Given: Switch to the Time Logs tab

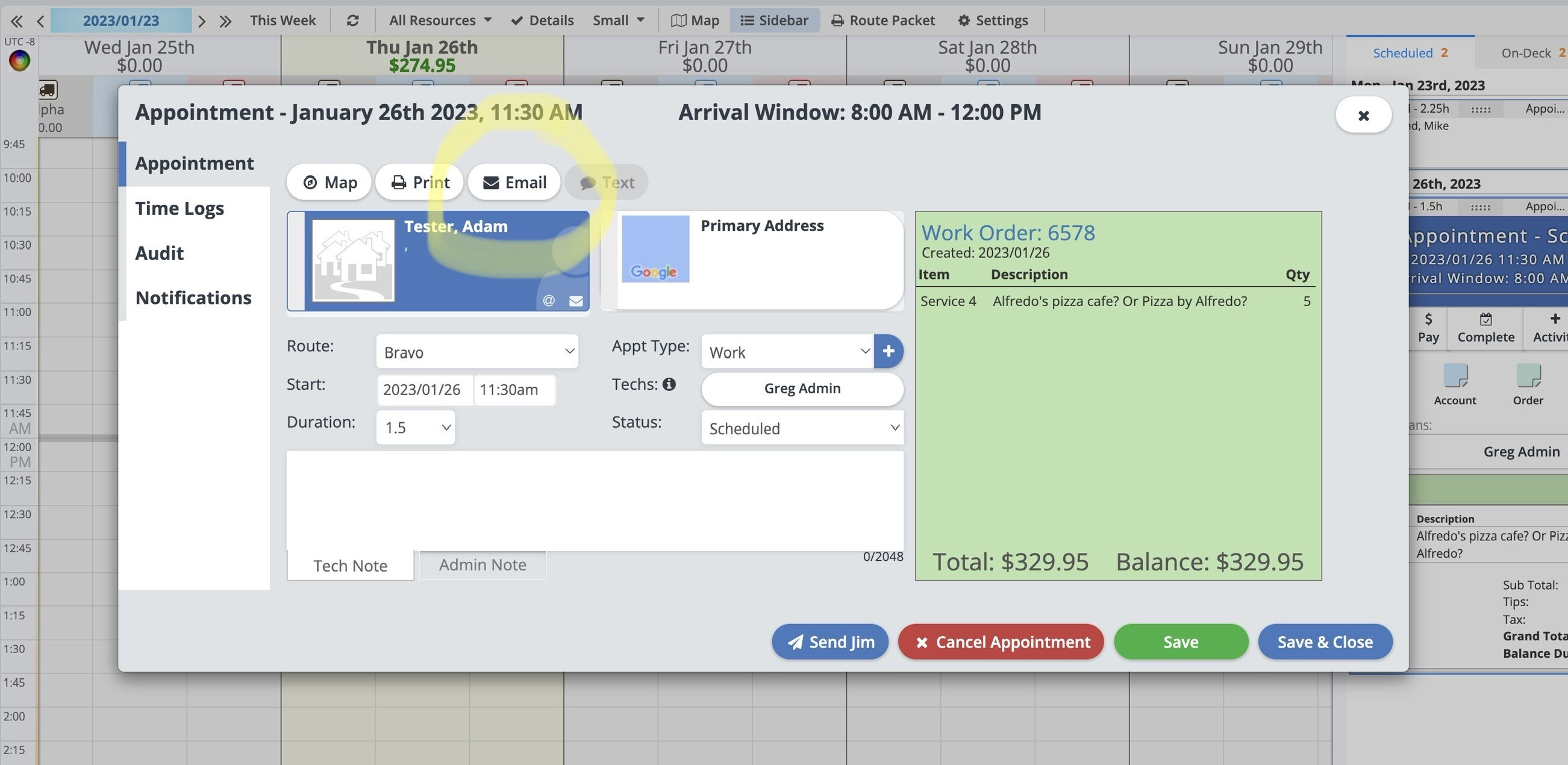Looking at the screenshot, I should click(180, 208).
